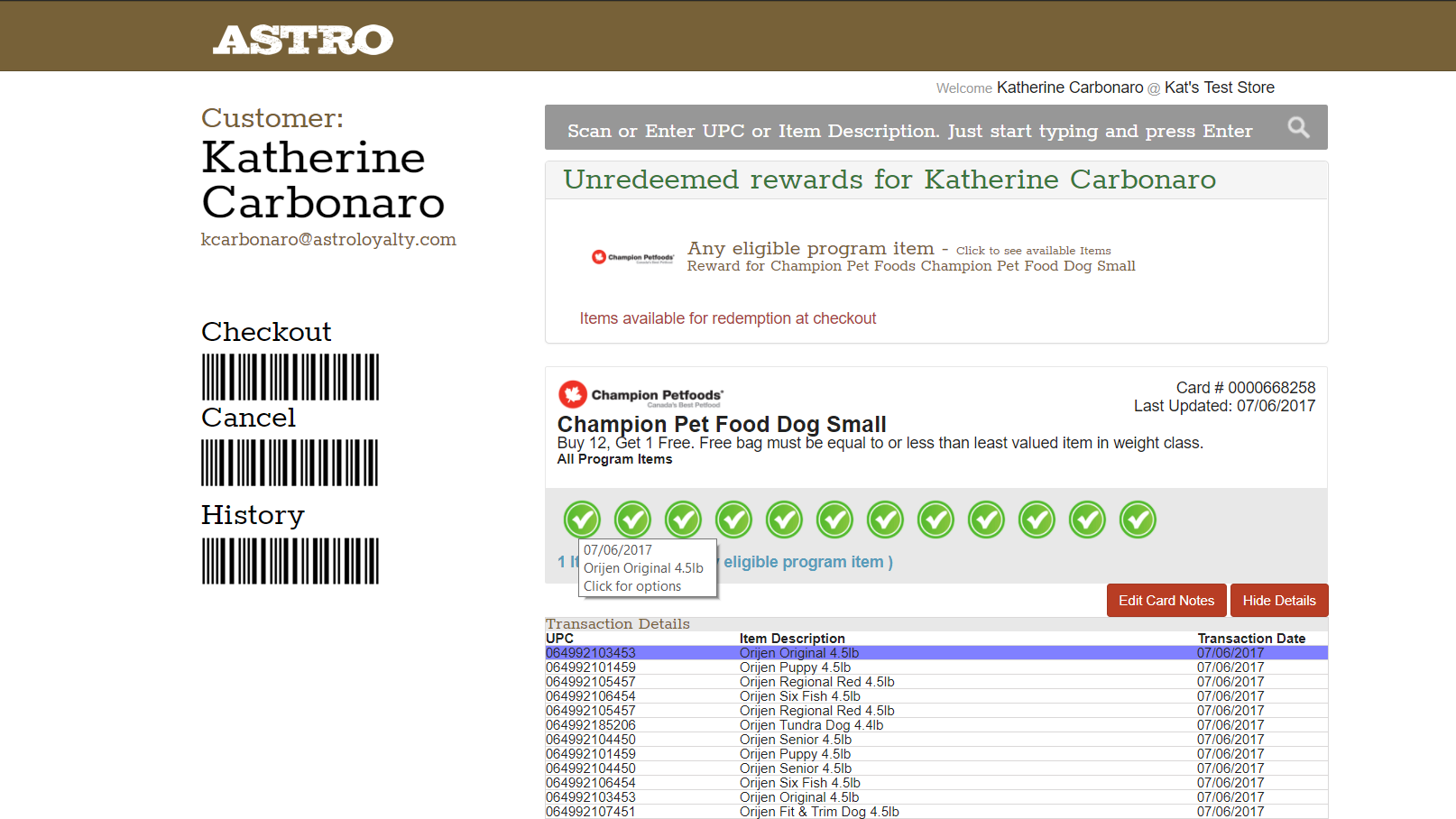
Task: Click the Cancel heading
Action: pyautogui.click(x=248, y=418)
